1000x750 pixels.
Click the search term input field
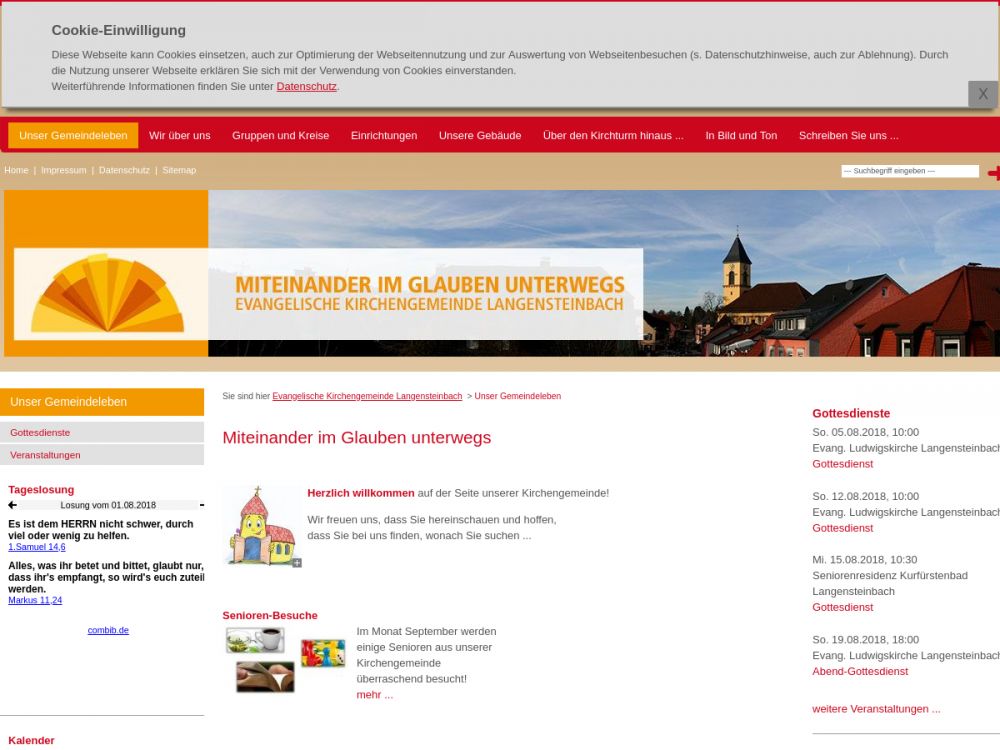tap(909, 171)
